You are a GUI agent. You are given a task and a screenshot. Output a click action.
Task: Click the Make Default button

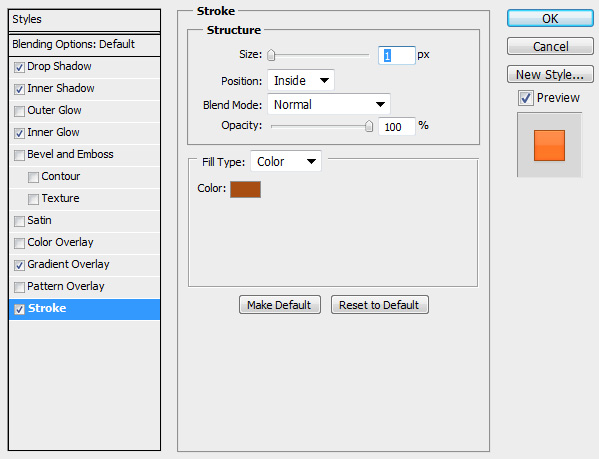280,305
